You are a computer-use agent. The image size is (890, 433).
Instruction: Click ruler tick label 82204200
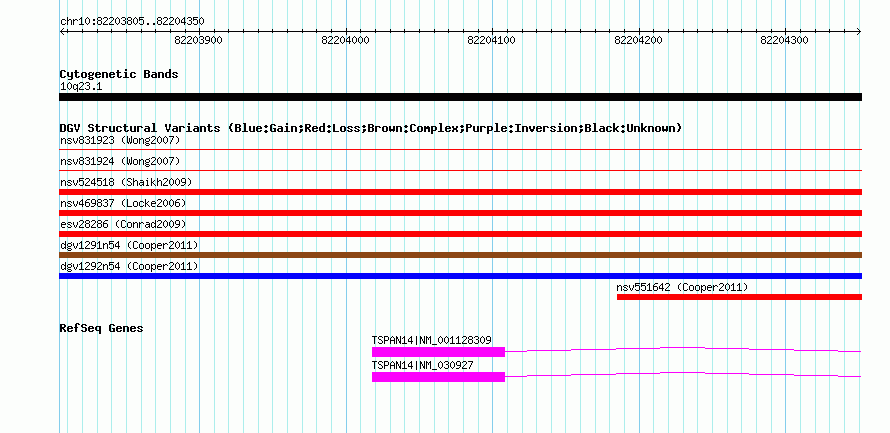tap(639, 40)
